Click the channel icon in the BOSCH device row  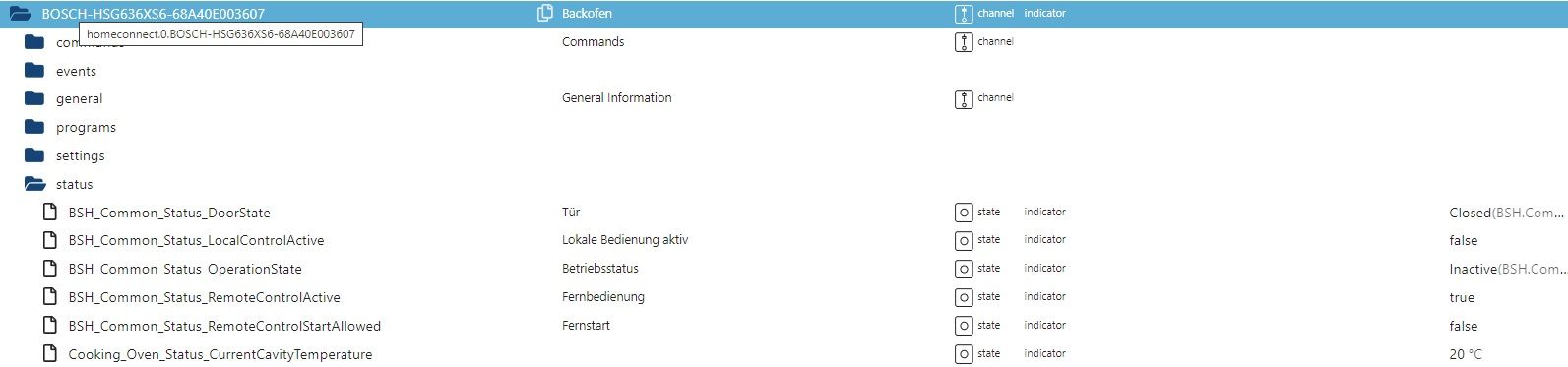(964, 14)
